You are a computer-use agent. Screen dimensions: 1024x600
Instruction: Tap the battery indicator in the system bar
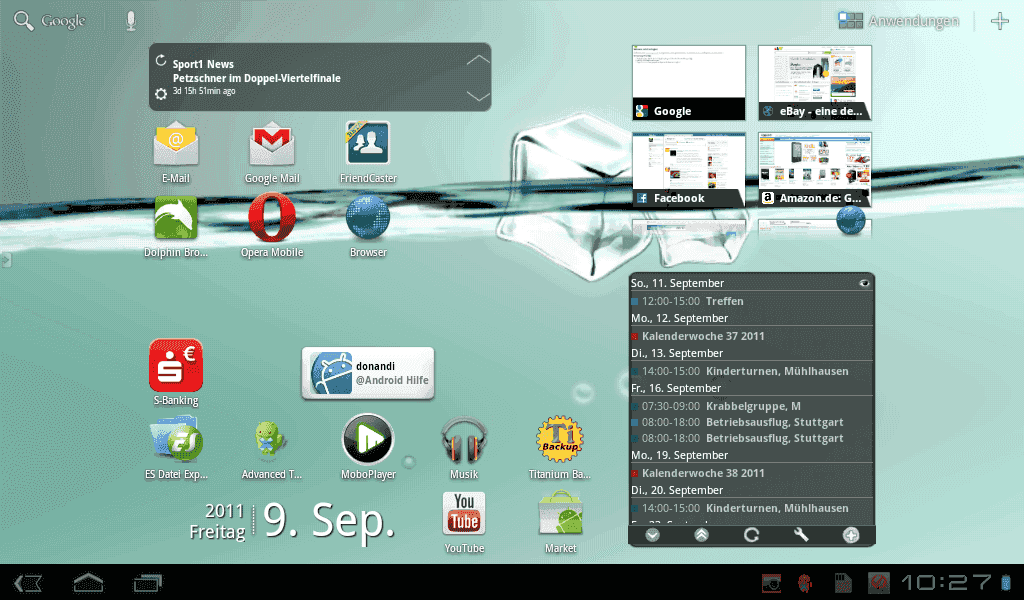coord(1006,582)
